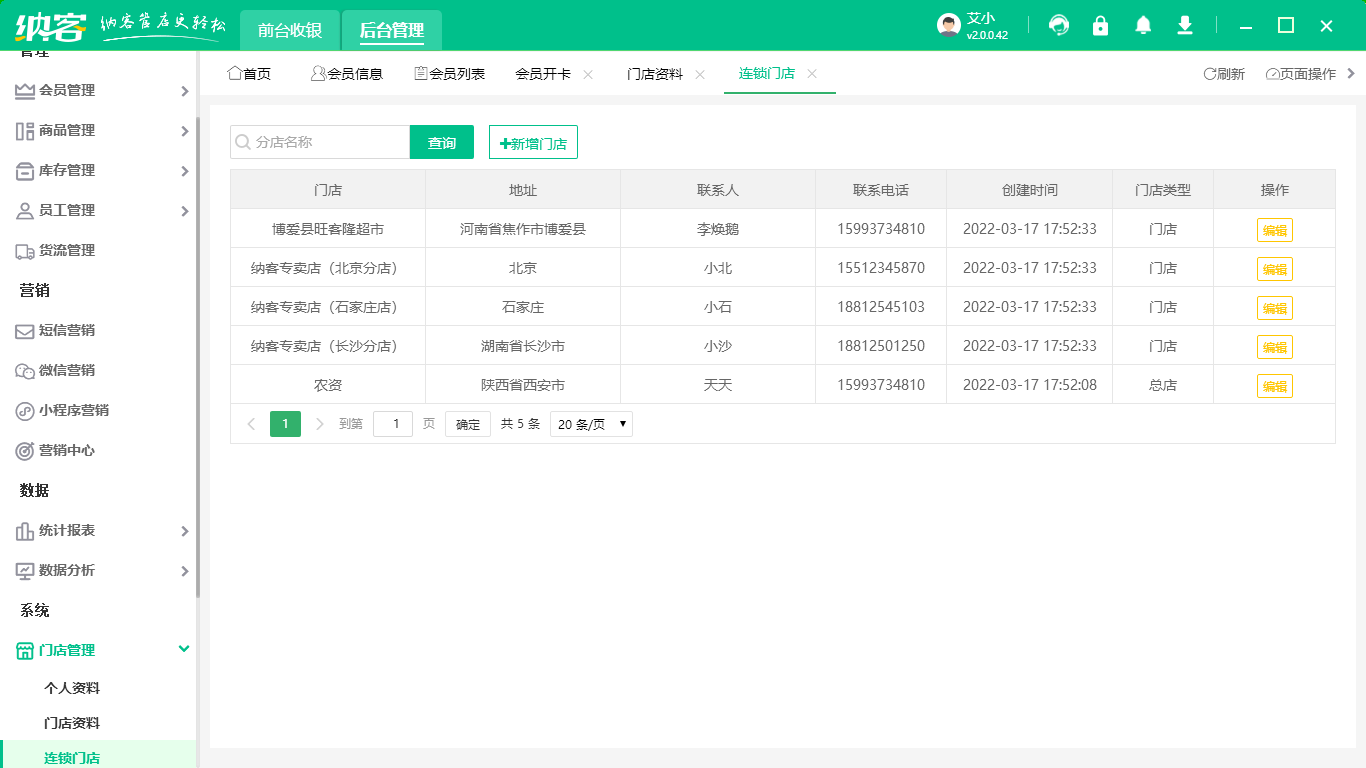Viewport: 1366px width, 768px height.
Task: Click the lock icon in the title bar
Action: 1101,25
